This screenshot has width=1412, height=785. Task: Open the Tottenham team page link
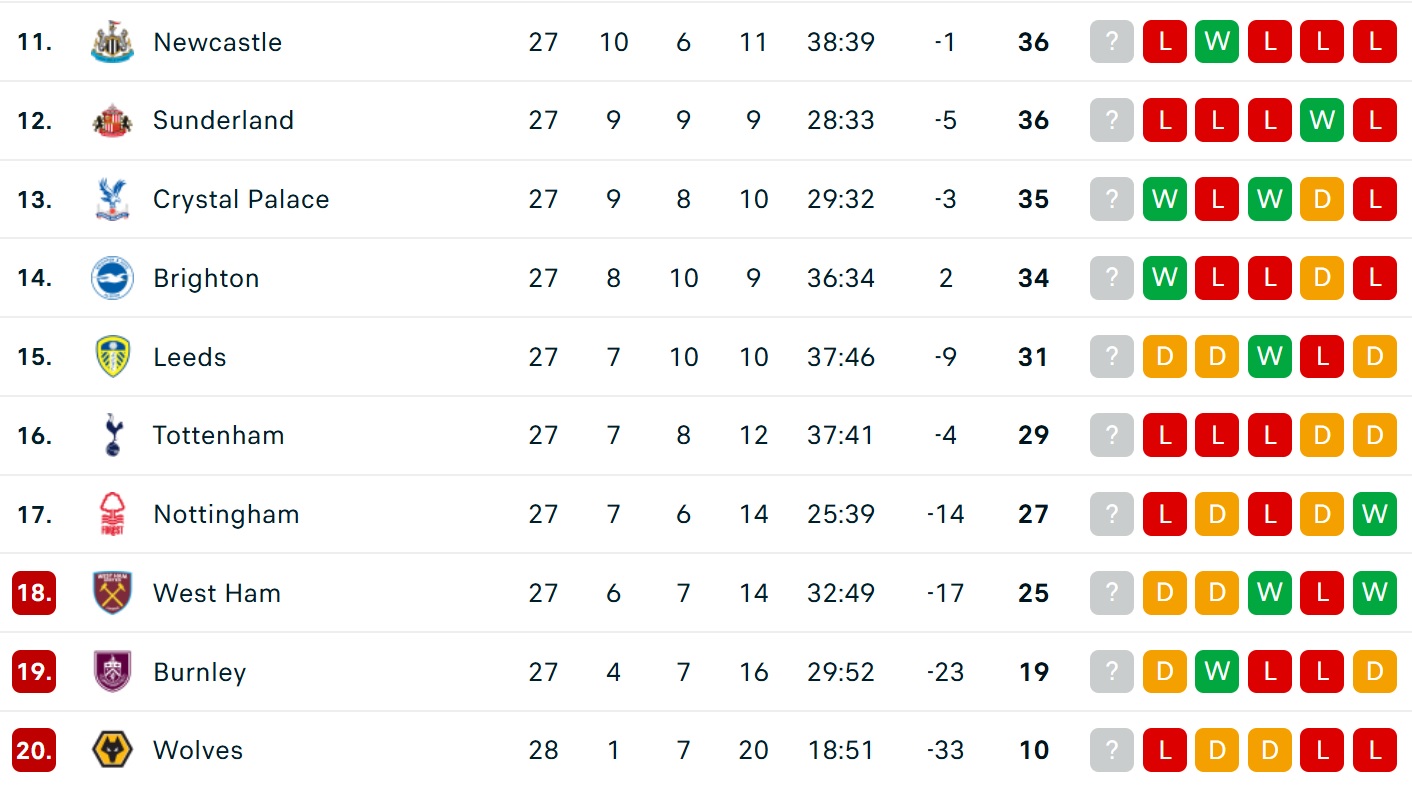pyautogui.click(x=218, y=435)
